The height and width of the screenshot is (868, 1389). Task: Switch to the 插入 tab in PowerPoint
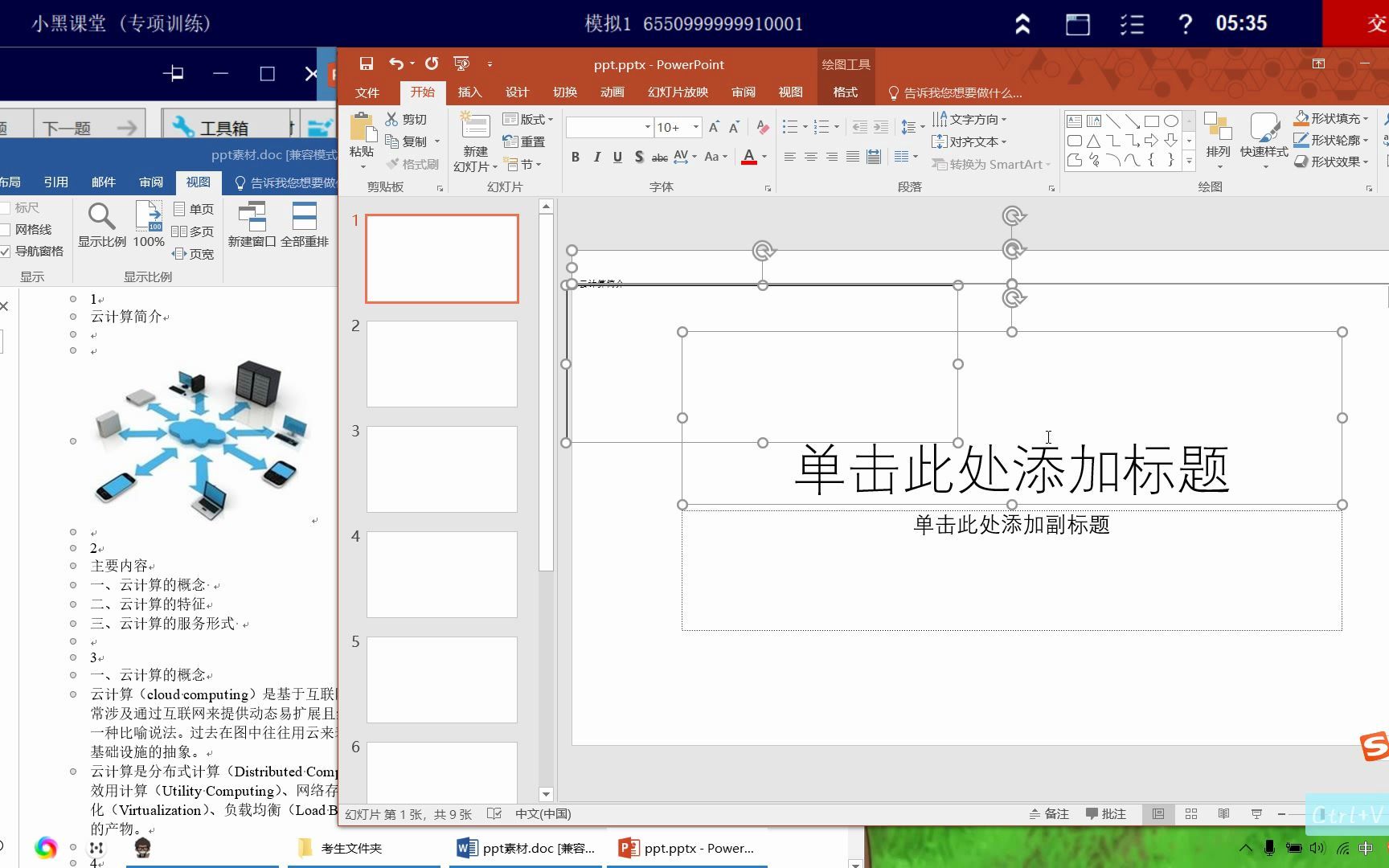469,92
